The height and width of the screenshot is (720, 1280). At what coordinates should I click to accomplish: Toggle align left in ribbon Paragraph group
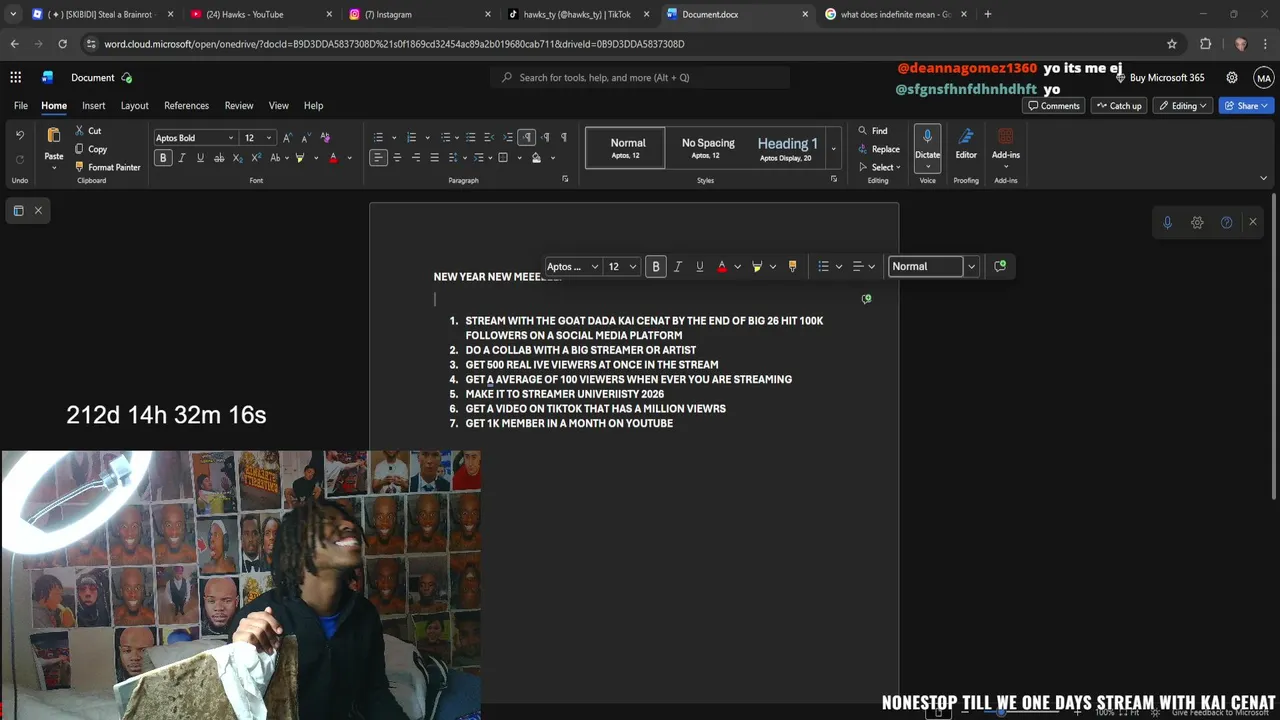[x=378, y=158]
